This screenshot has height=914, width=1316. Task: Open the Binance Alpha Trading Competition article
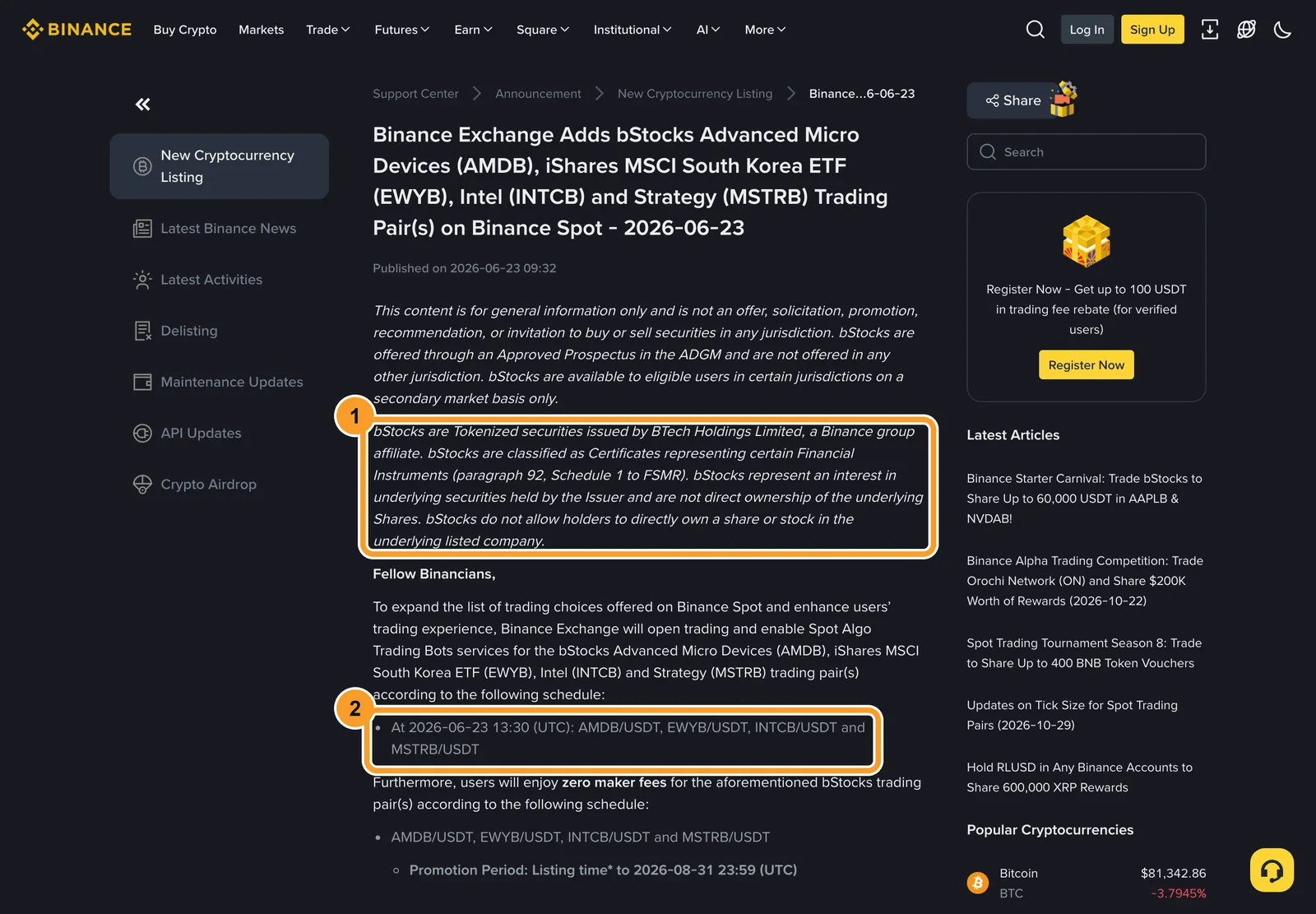tap(1086, 581)
